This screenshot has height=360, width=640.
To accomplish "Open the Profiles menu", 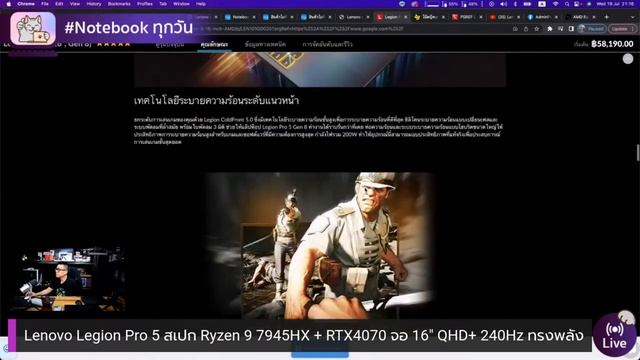I will (x=144, y=4).
